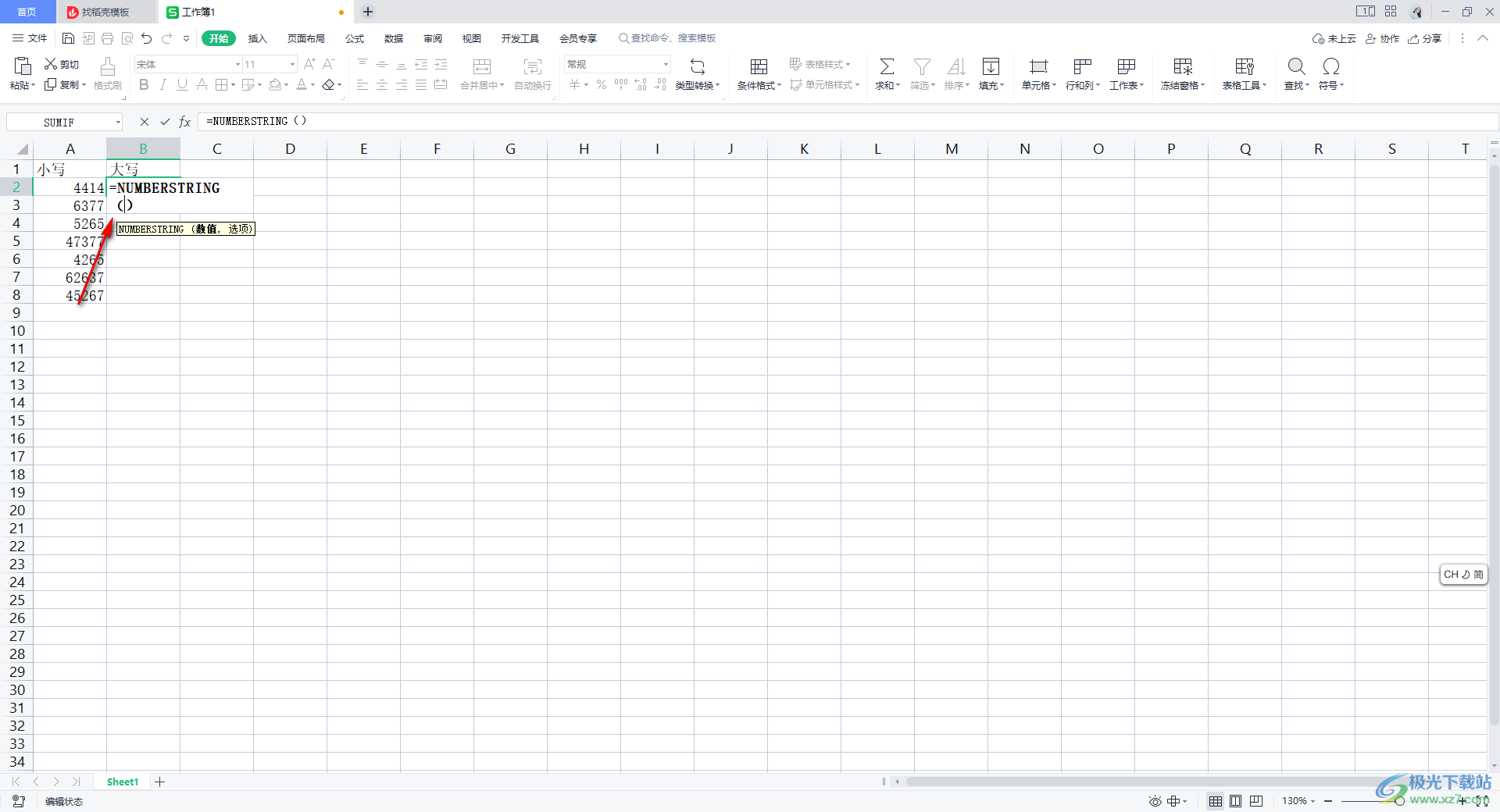Click the Cut (剪切) scissors button
Image resolution: width=1500 pixels, height=812 pixels.
(62, 64)
